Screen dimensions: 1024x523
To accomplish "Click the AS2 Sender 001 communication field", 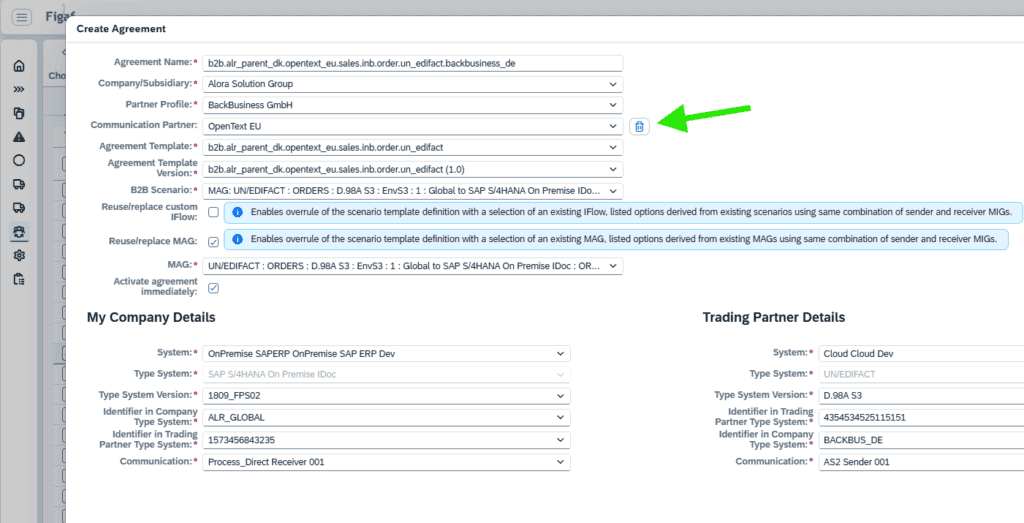I will (921, 462).
